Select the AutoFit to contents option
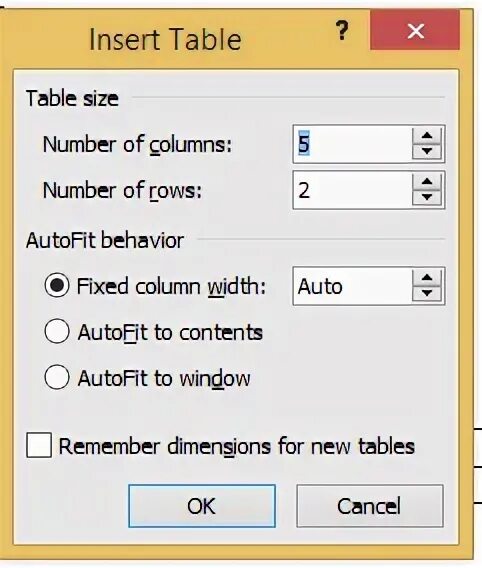This screenshot has height=568, width=482. click(x=57, y=331)
